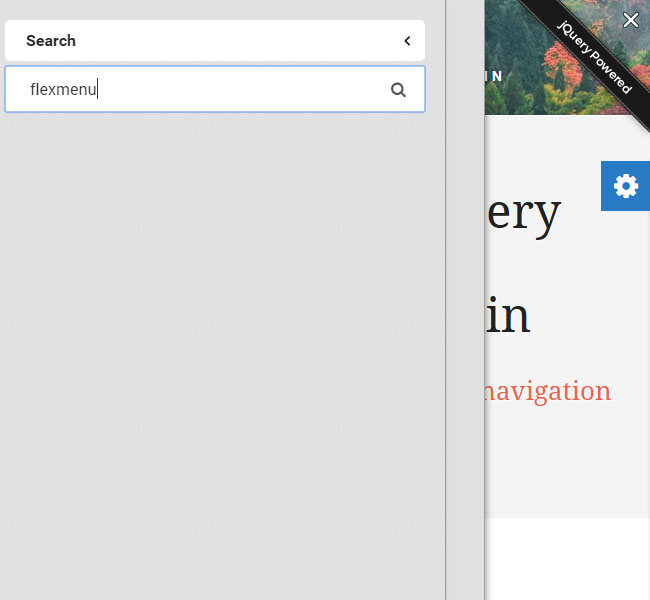Click the "Search" panel title

click(51, 41)
